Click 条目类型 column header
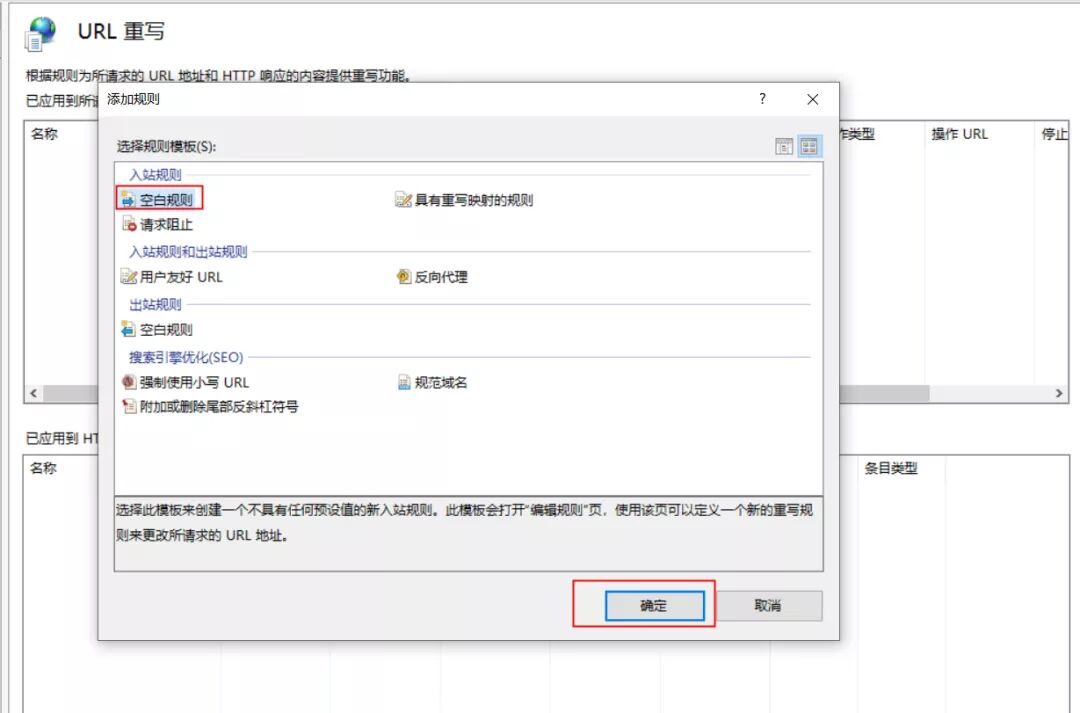Viewport: 1080px width, 713px height. pos(891,468)
